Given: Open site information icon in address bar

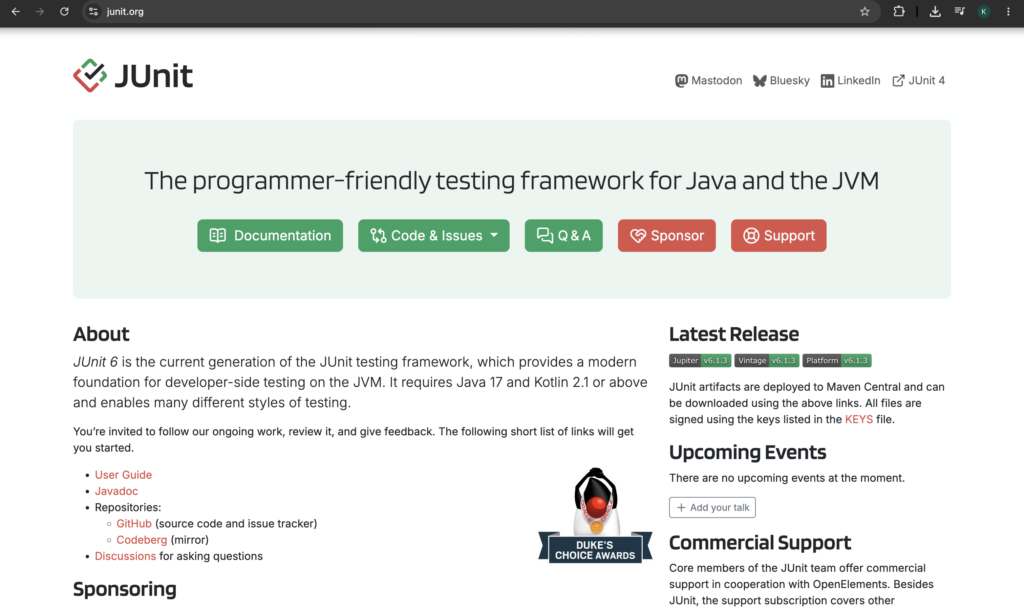Looking at the screenshot, I should (93, 11).
